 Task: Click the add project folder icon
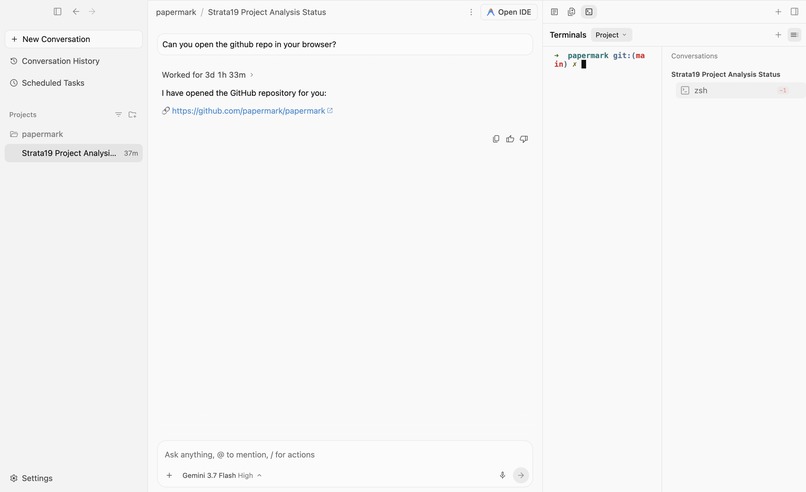[x=133, y=115]
